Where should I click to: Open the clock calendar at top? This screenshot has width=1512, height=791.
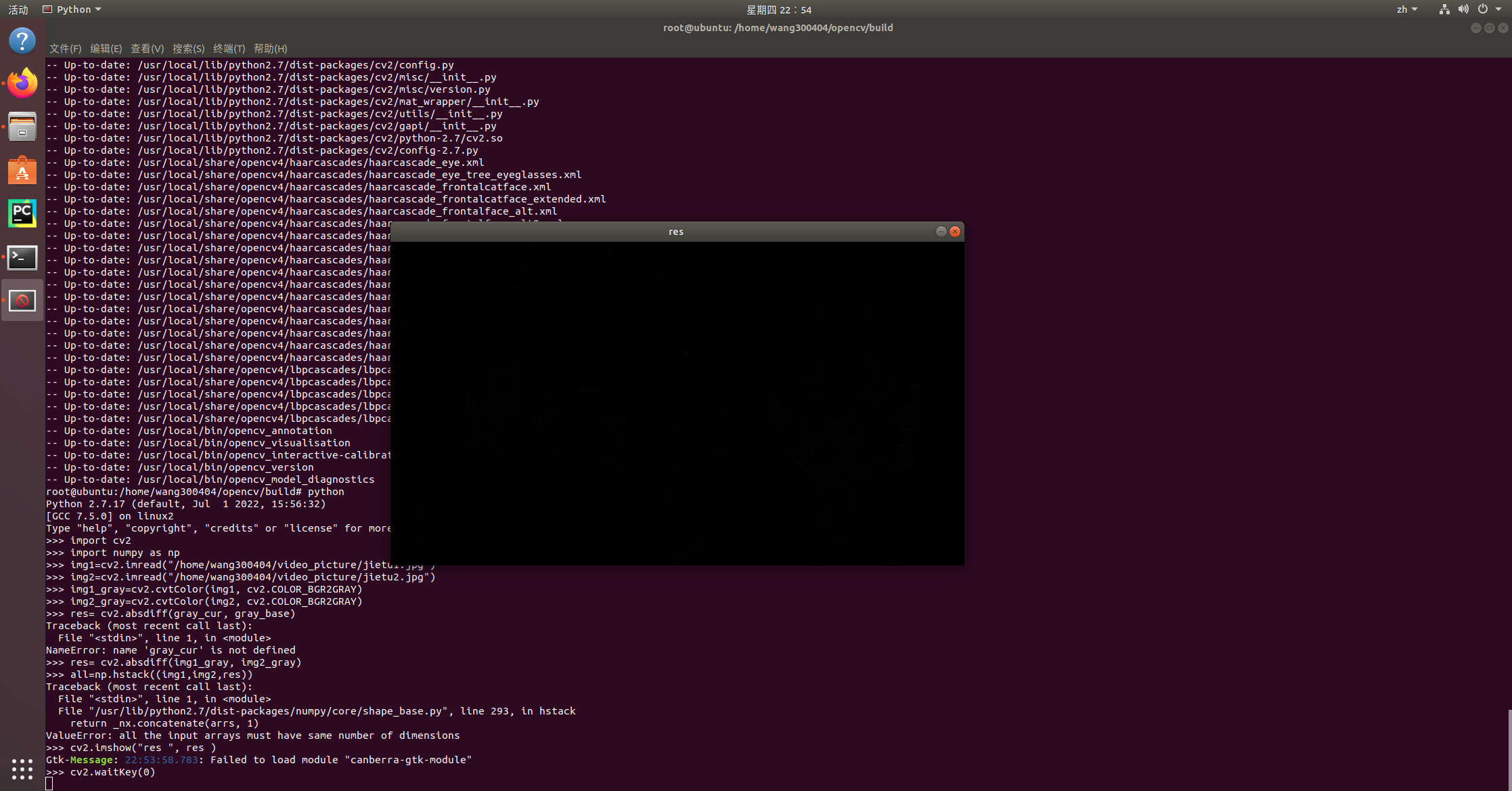pyautogui.click(x=778, y=9)
